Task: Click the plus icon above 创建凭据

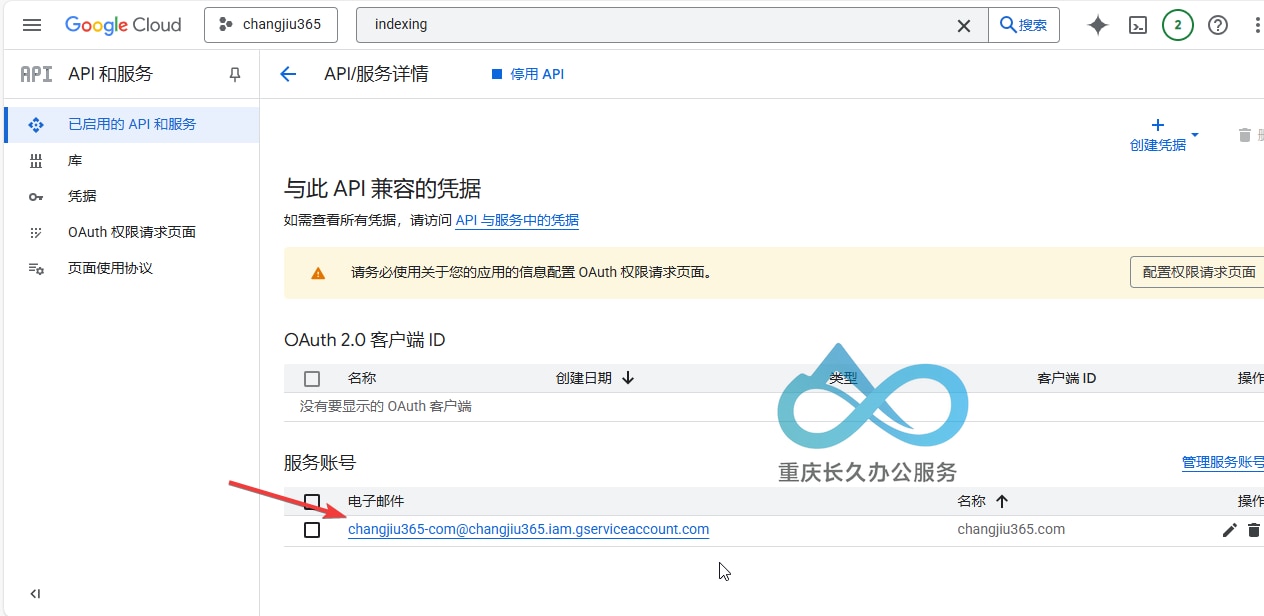Action: [x=1158, y=125]
